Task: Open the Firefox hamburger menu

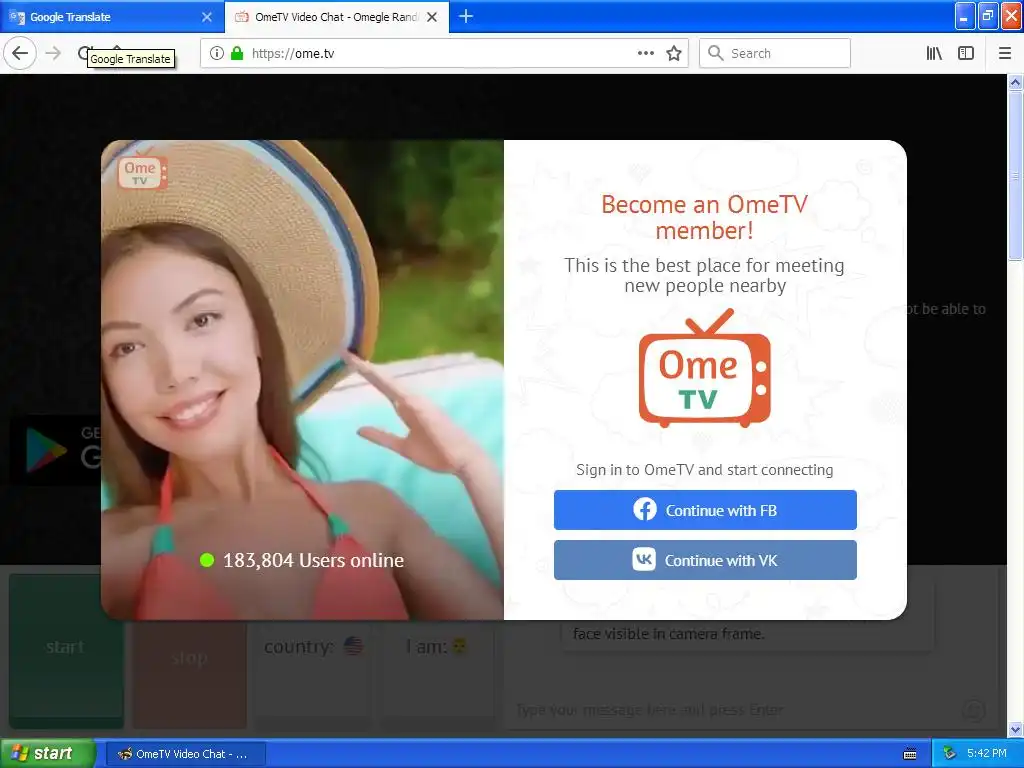Action: click(1005, 53)
